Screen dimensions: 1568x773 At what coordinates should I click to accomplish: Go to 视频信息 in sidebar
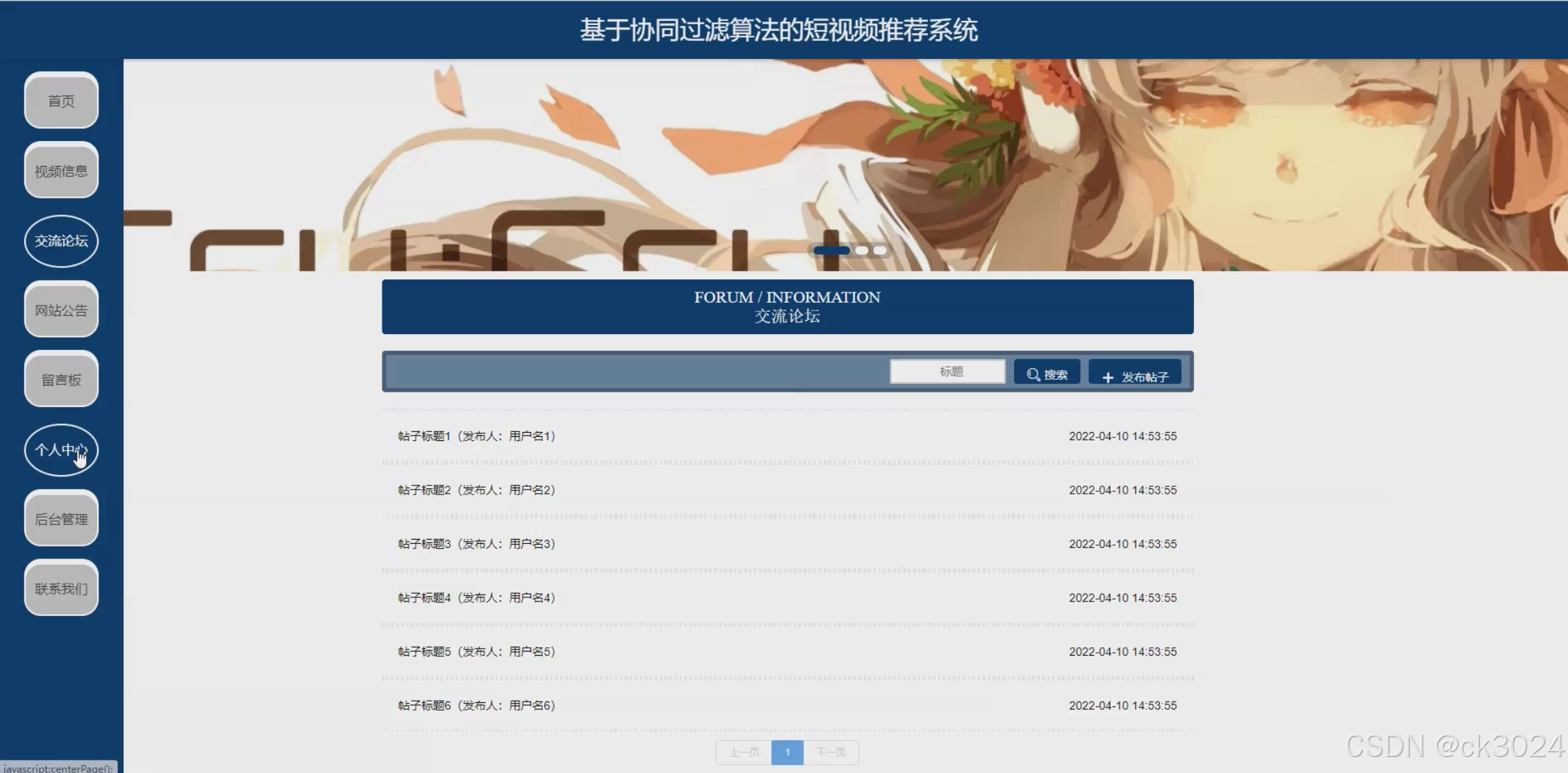tap(61, 171)
